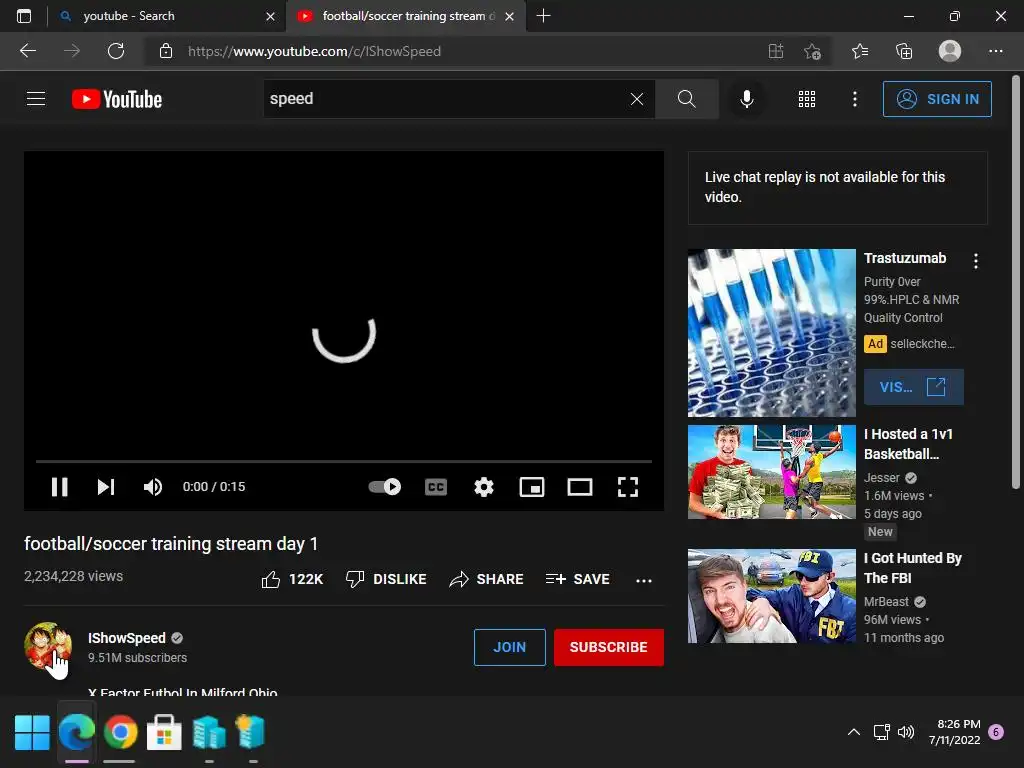Click the video progress bar
This screenshot has width=1024, height=768.
click(344, 461)
